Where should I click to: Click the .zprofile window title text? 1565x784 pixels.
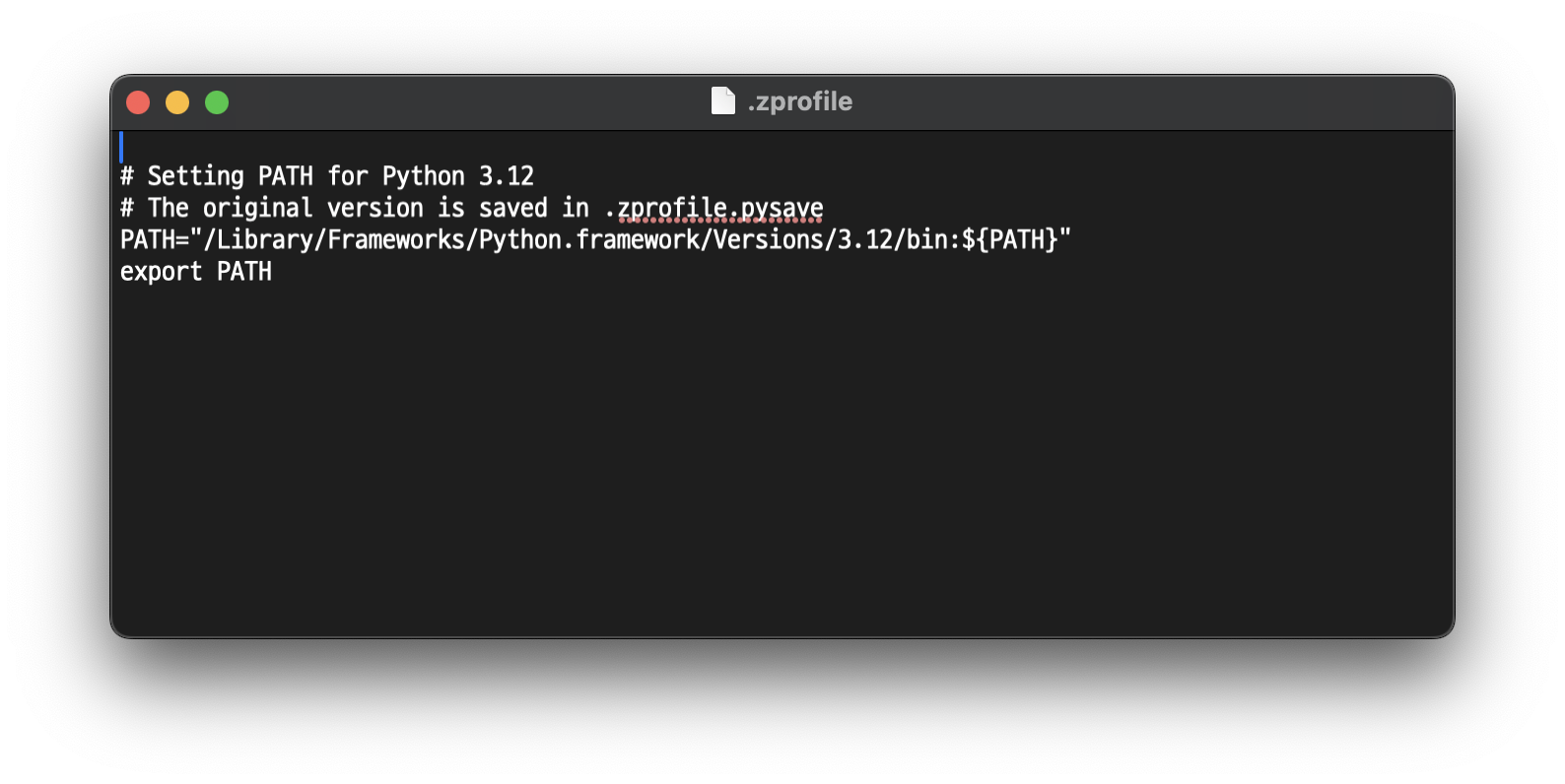[x=800, y=101]
